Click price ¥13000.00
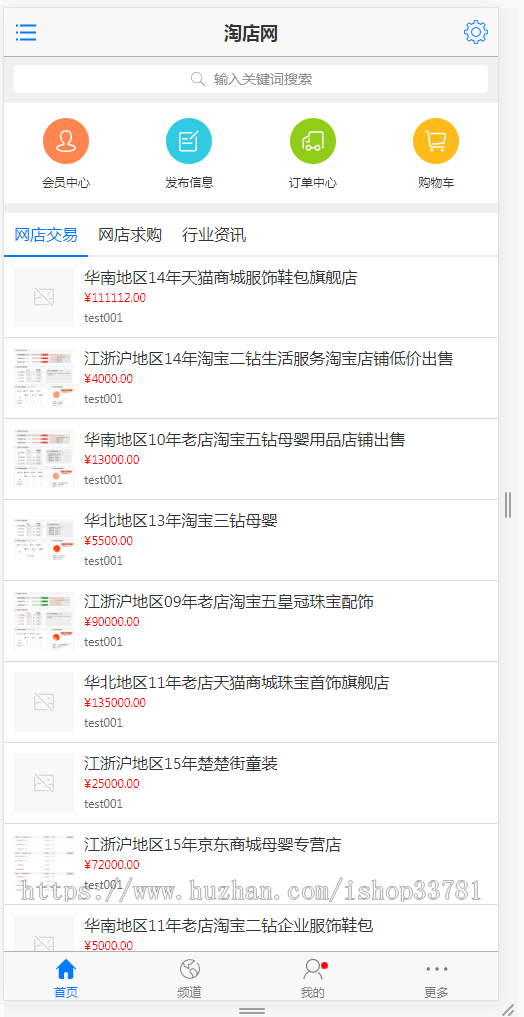Screen dimensions: 524x1017 click(x=112, y=461)
